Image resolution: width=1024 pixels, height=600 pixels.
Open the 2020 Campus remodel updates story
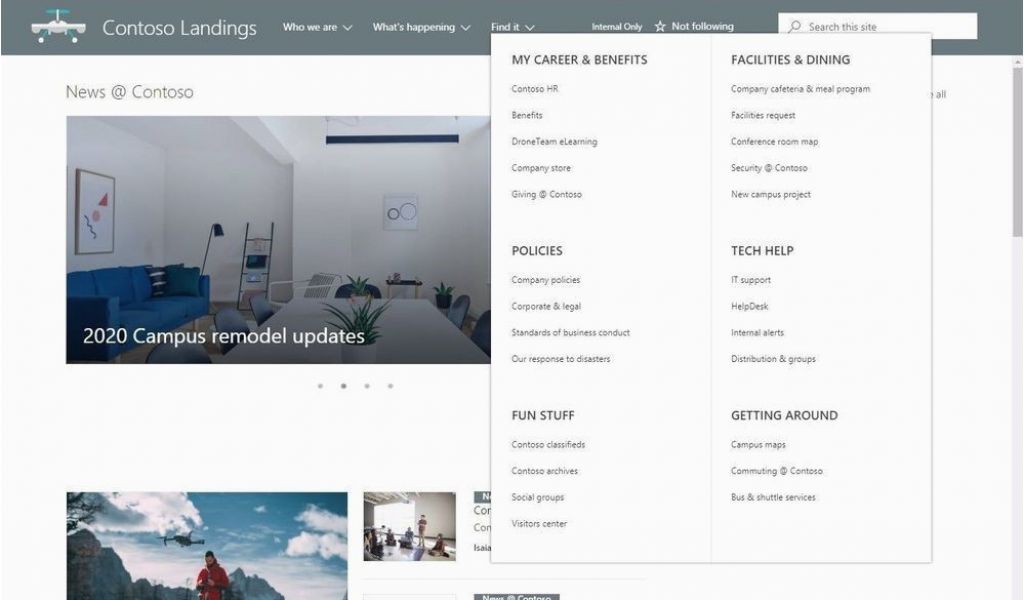[224, 336]
